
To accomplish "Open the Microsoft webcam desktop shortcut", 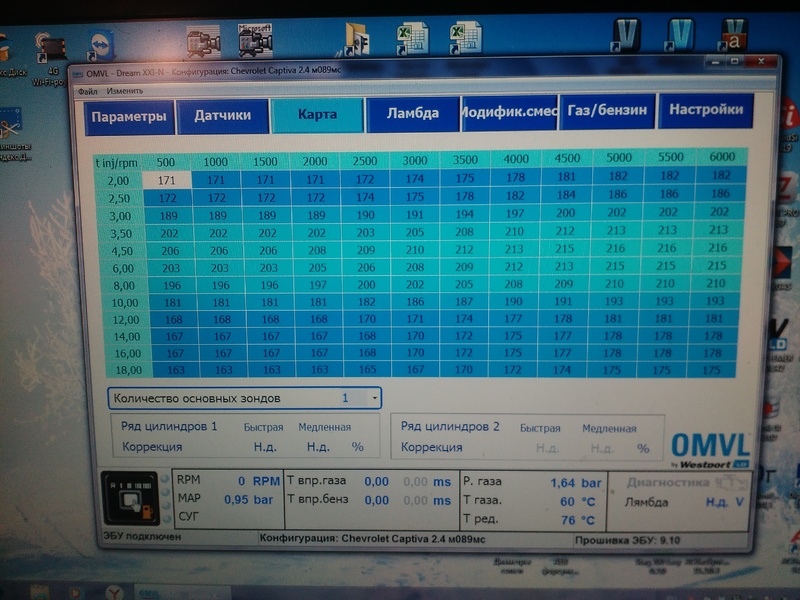I will (x=255, y=40).
